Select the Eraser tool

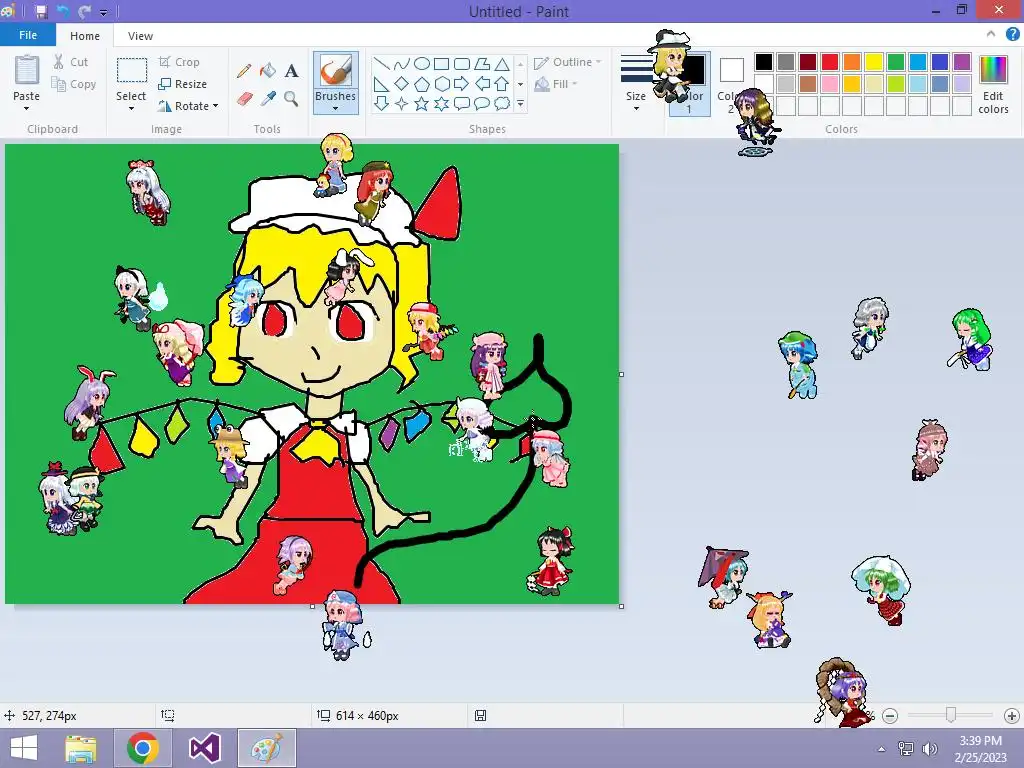coord(244,99)
